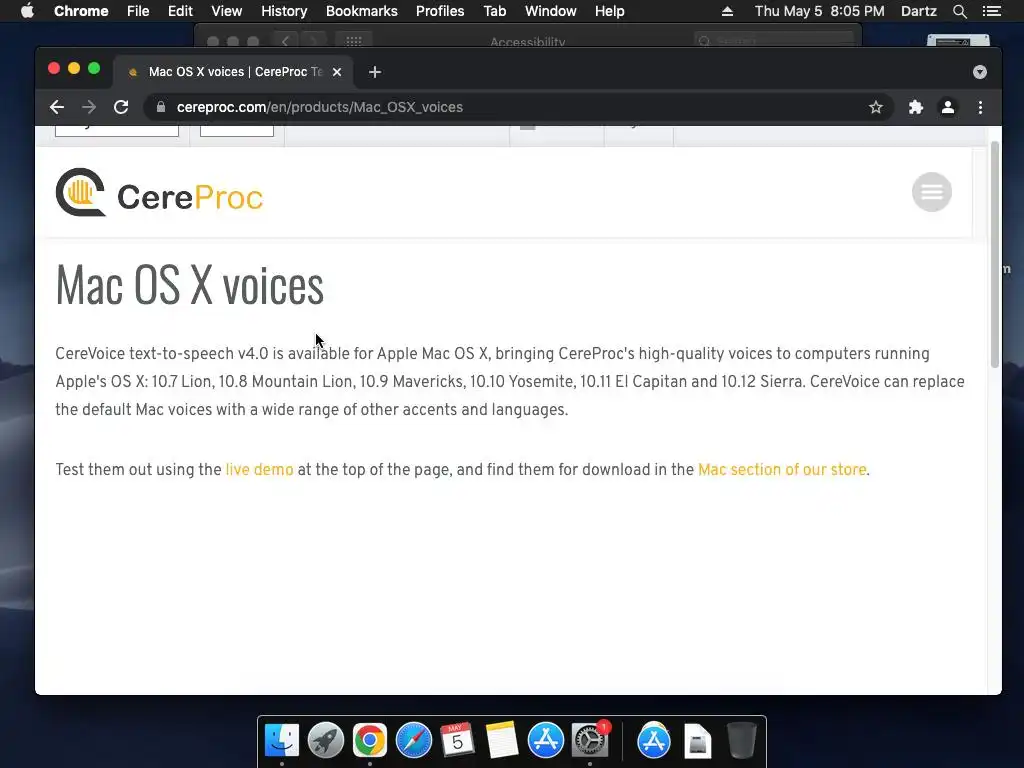Open the Chrome menu in the menu bar
Image resolution: width=1024 pixels, height=768 pixels.
click(81, 11)
